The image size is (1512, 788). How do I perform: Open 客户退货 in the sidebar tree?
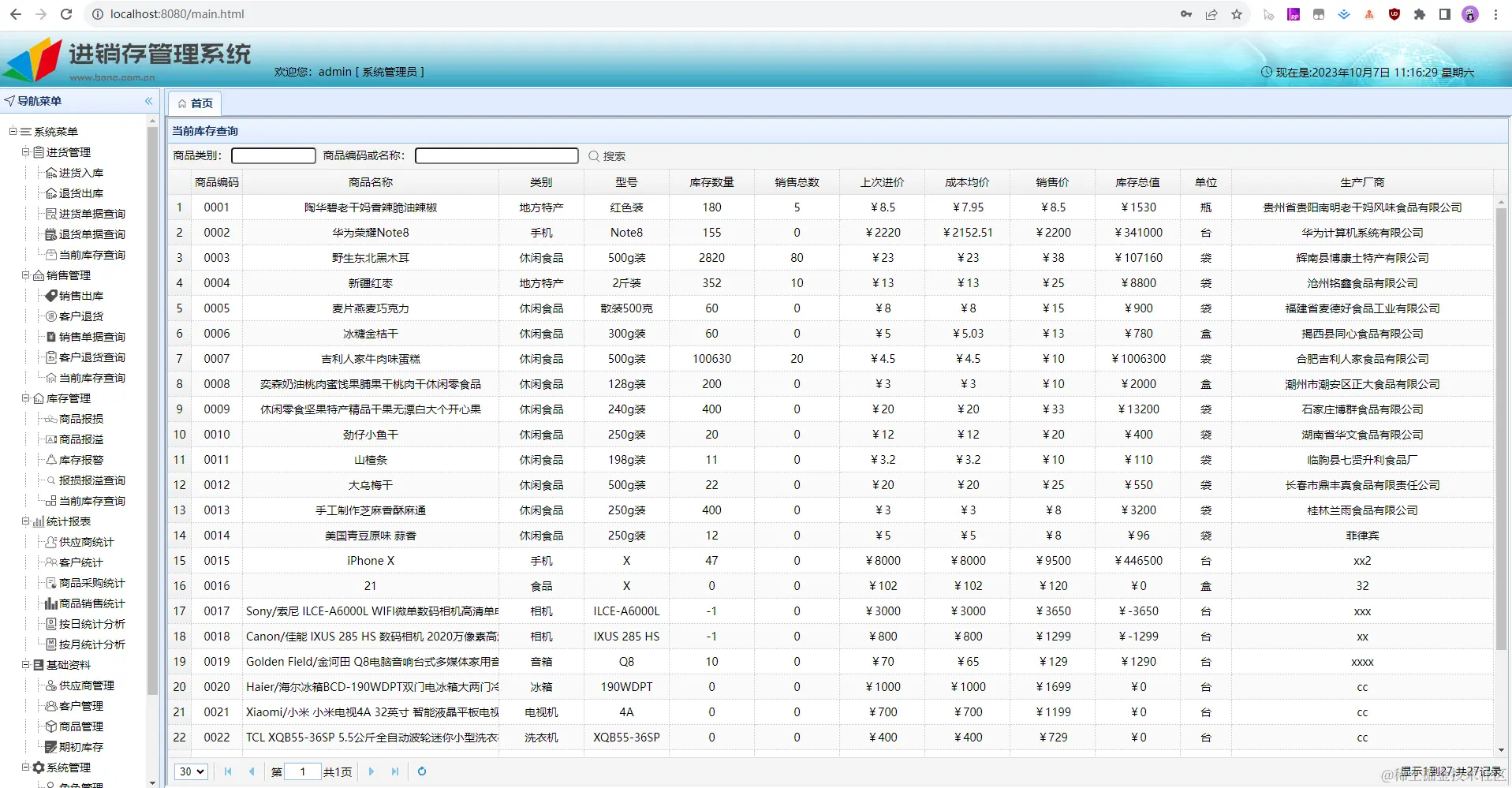pos(80,316)
